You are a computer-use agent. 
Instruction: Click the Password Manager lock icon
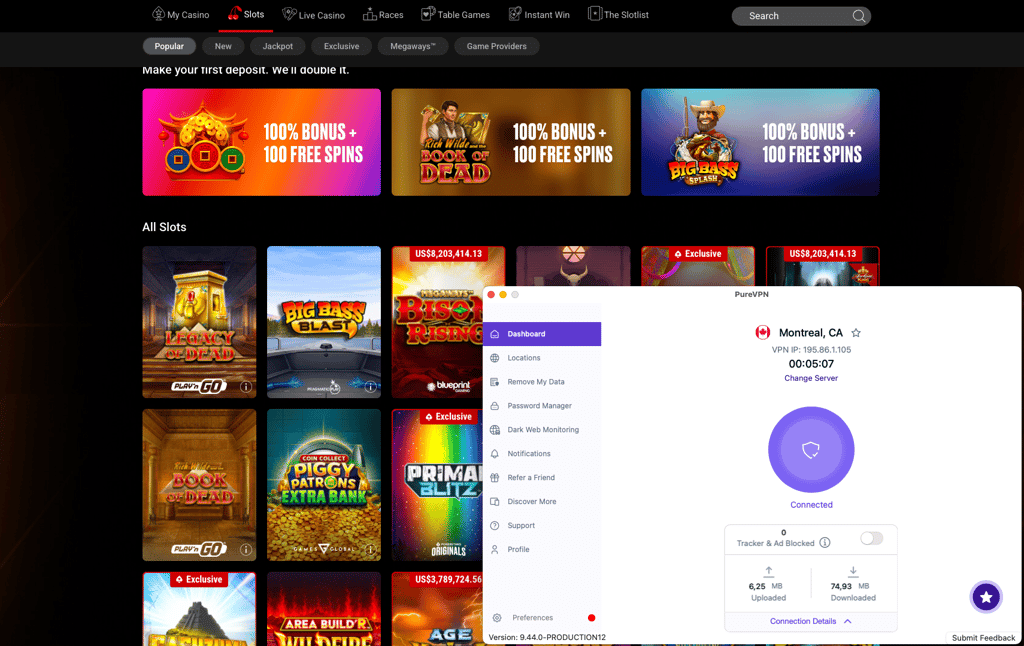[x=494, y=406]
